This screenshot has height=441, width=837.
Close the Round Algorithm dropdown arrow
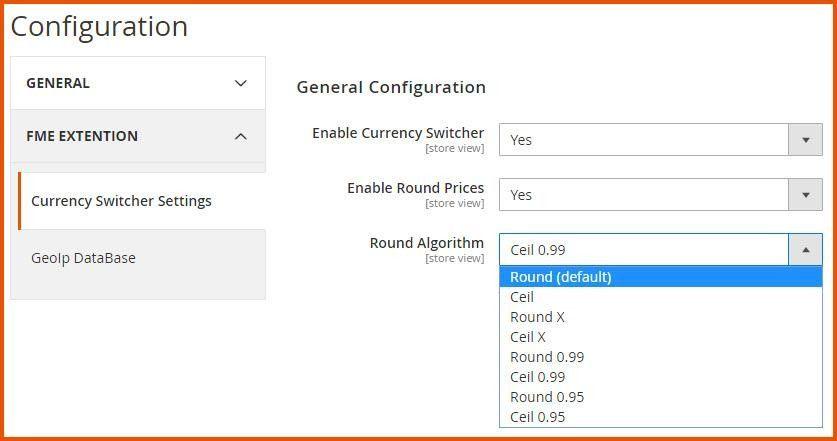(805, 250)
